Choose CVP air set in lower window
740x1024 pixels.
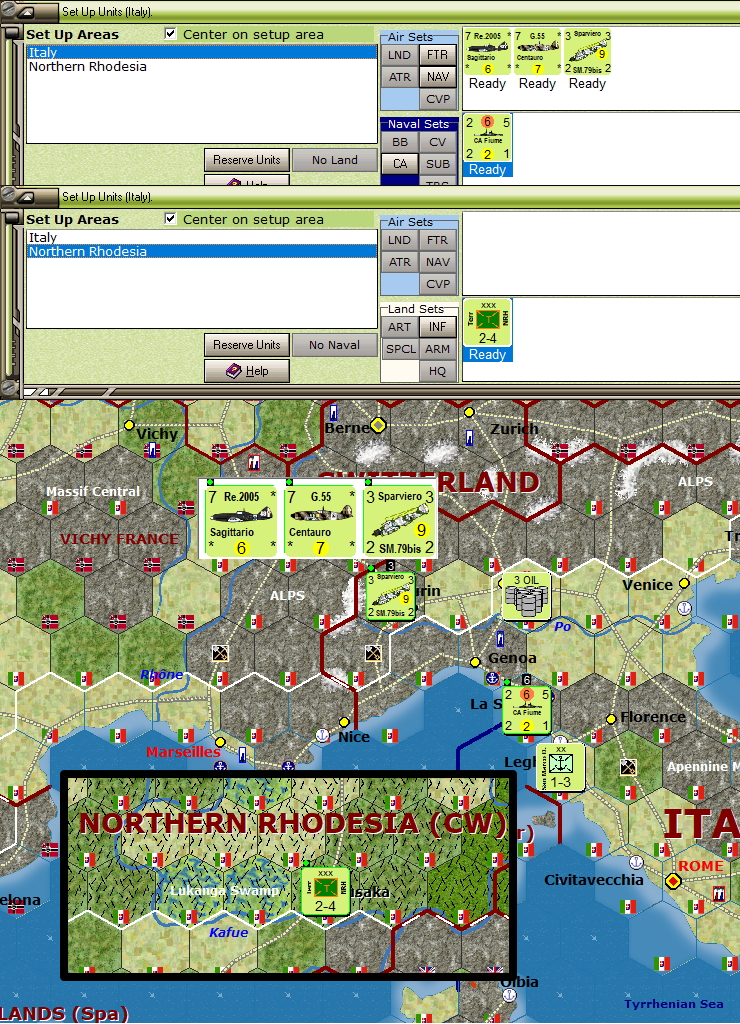point(438,284)
